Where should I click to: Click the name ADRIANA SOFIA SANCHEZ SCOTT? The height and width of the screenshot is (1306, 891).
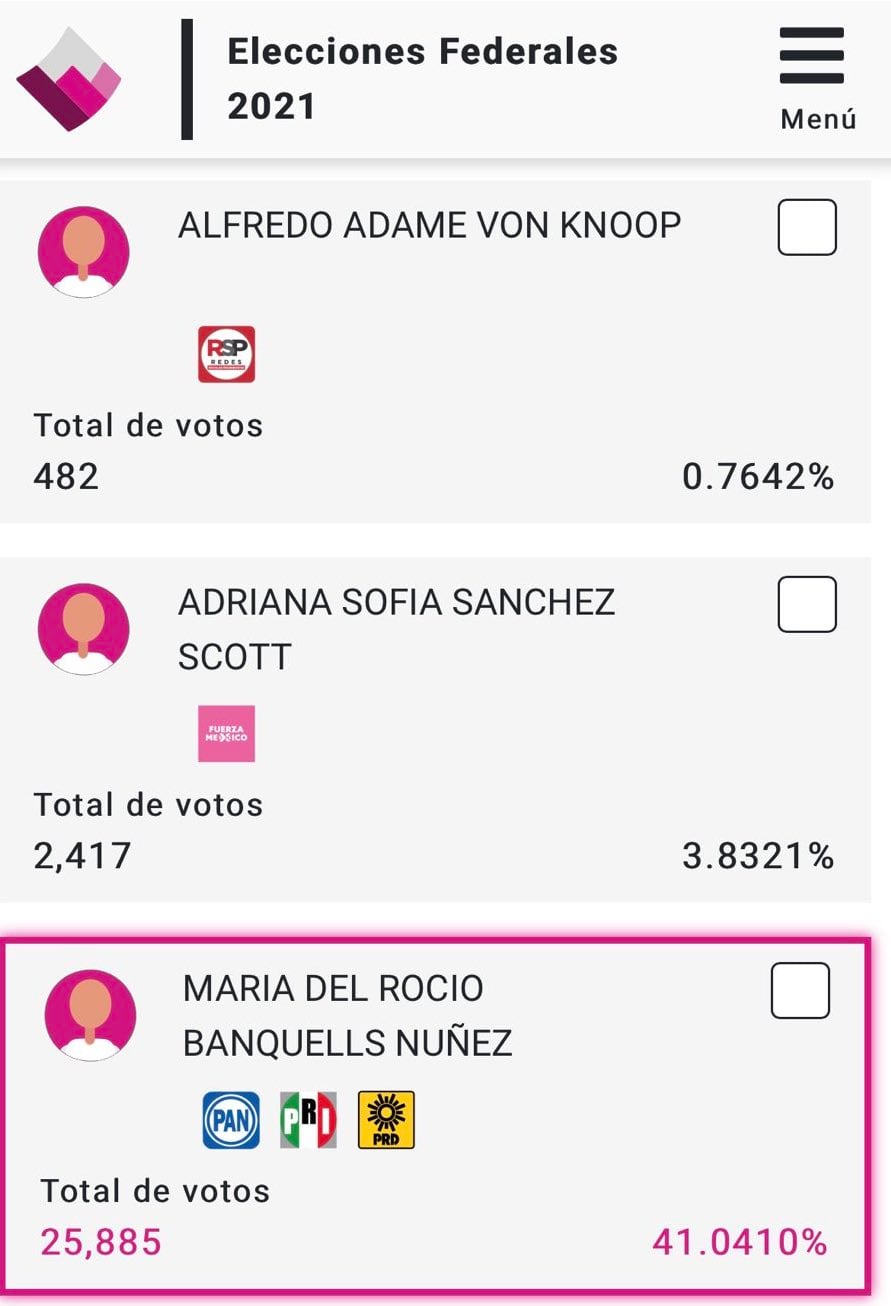click(396, 629)
